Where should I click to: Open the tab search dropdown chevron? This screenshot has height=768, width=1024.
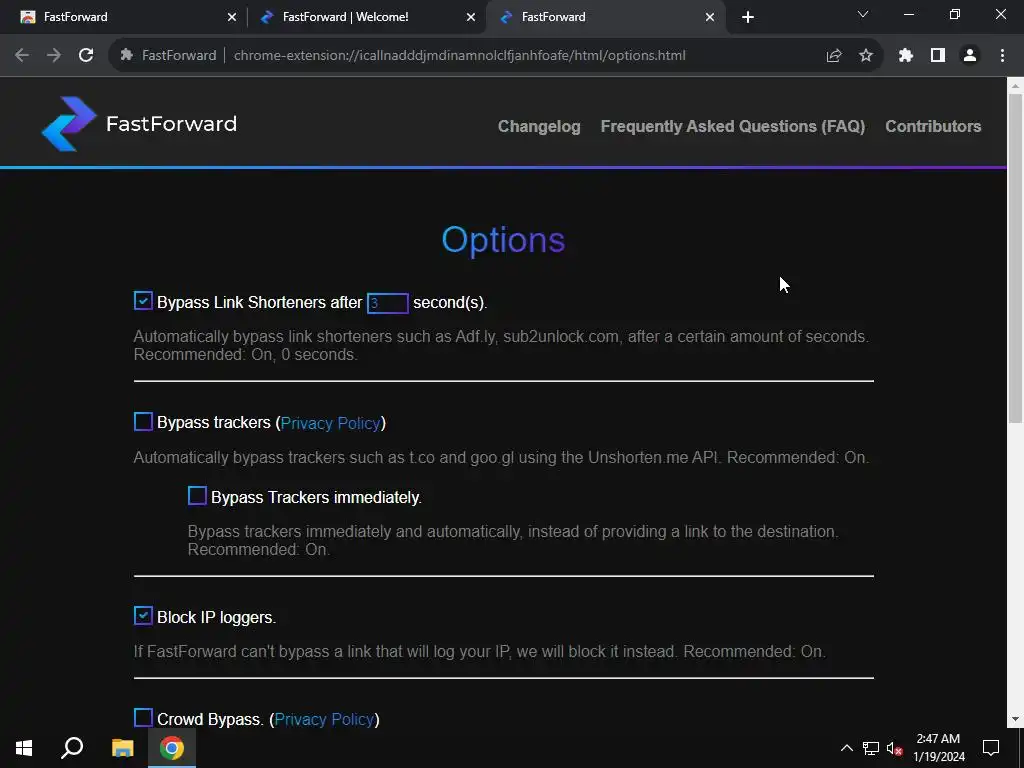point(863,14)
